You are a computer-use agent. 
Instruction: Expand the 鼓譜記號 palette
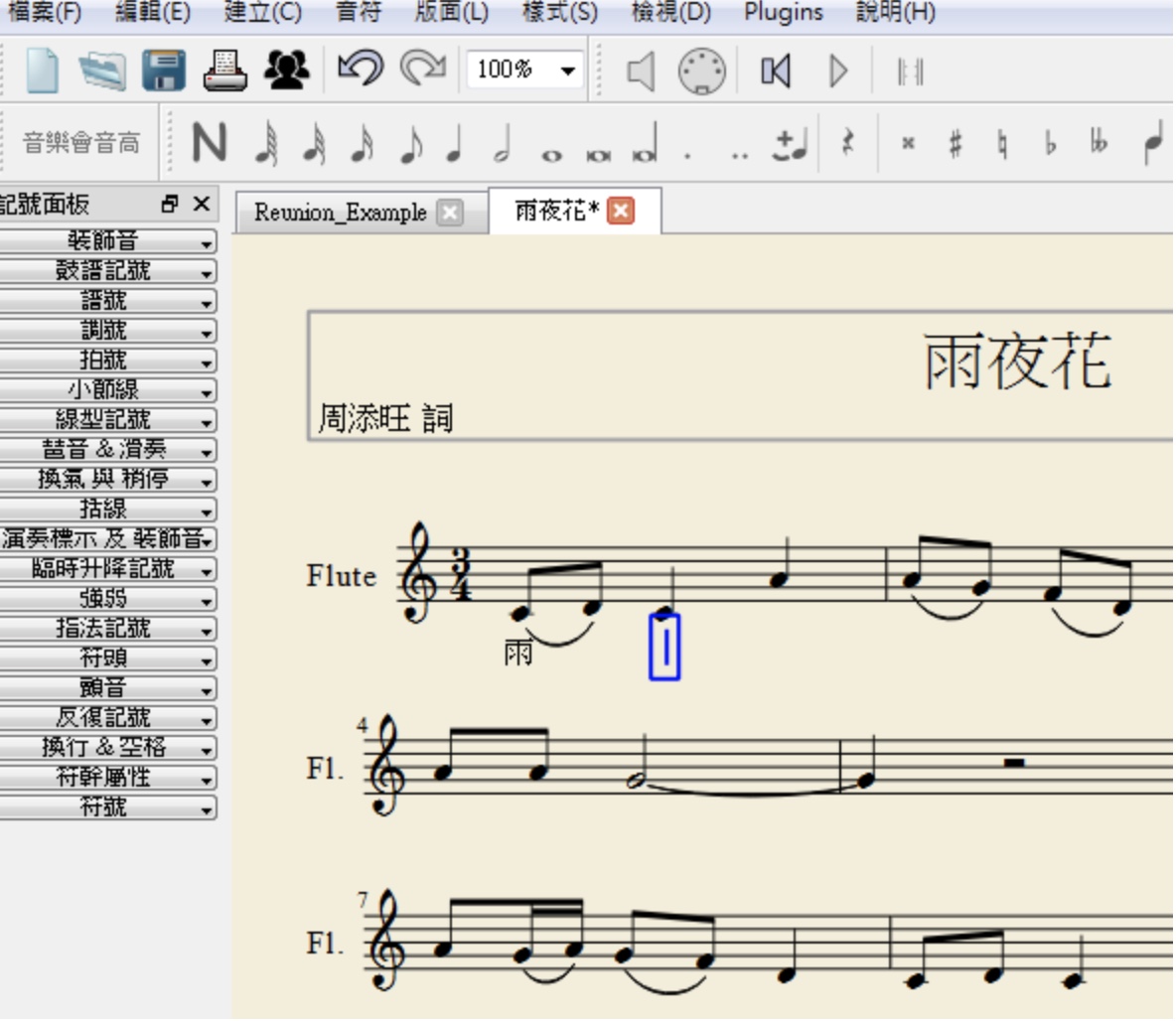[x=107, y=271]
